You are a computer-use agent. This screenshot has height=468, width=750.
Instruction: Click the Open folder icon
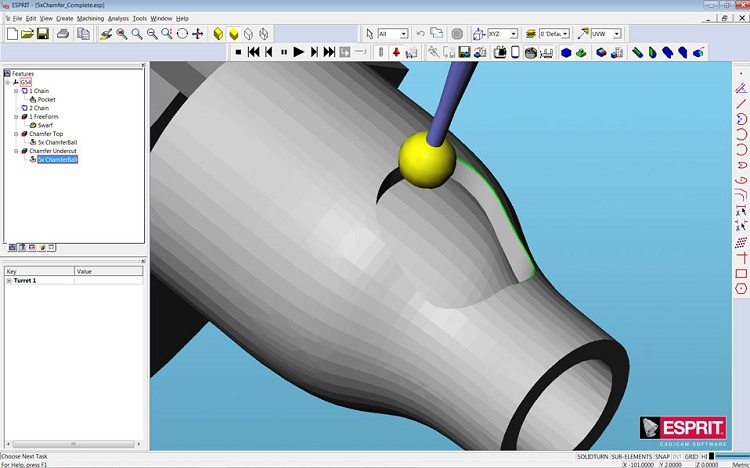point(27,34)
